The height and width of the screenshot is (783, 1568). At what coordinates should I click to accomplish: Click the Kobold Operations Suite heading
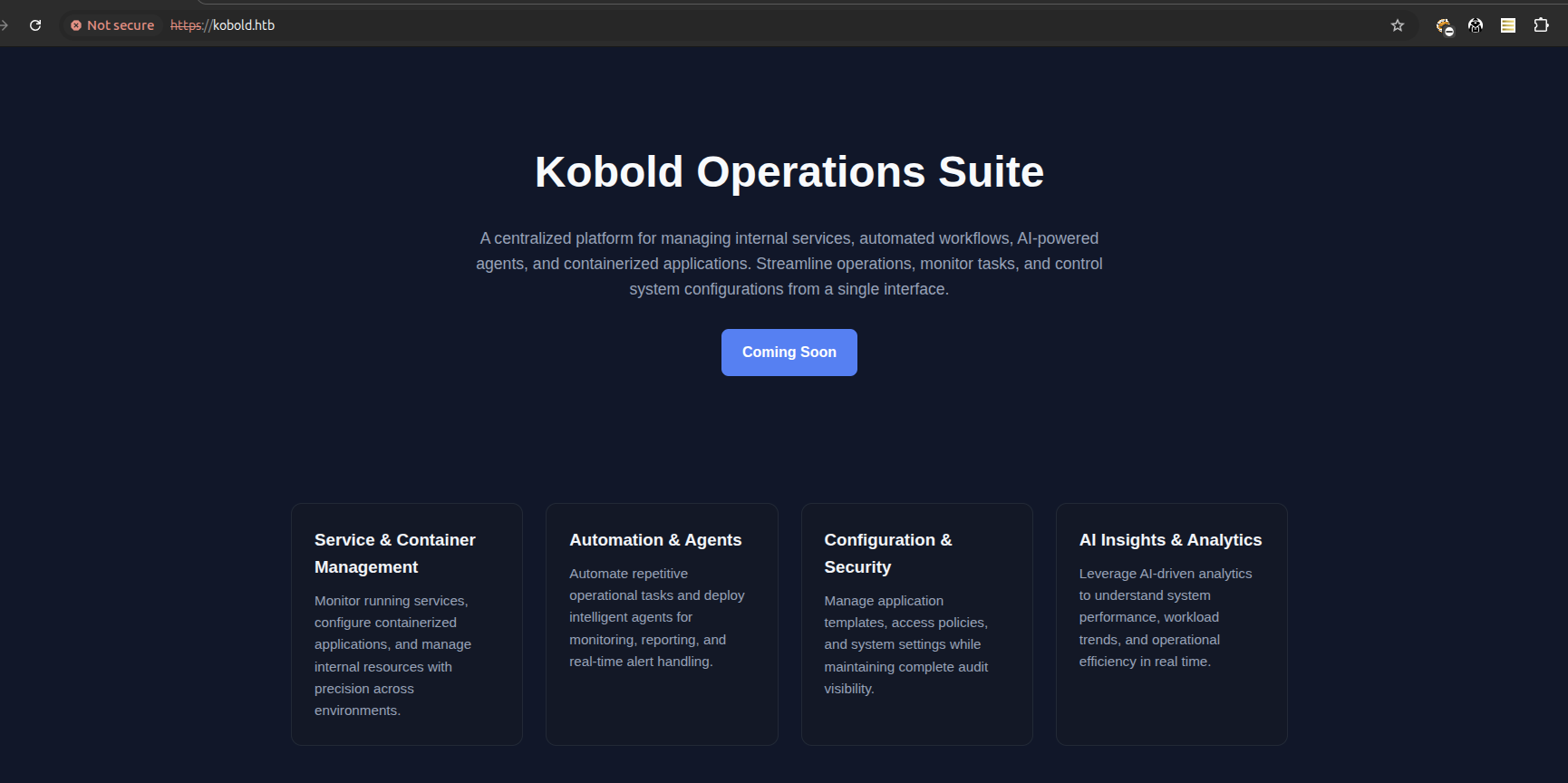[789, 172]
